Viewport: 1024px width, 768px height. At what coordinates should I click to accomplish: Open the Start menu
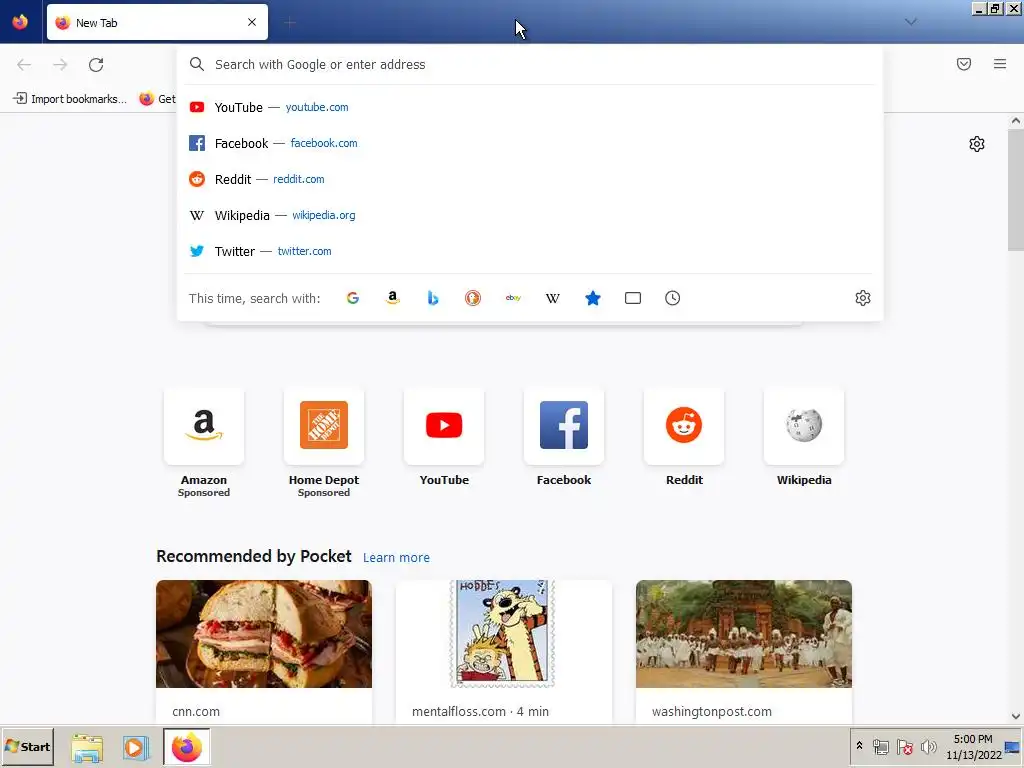coord(27,747)
